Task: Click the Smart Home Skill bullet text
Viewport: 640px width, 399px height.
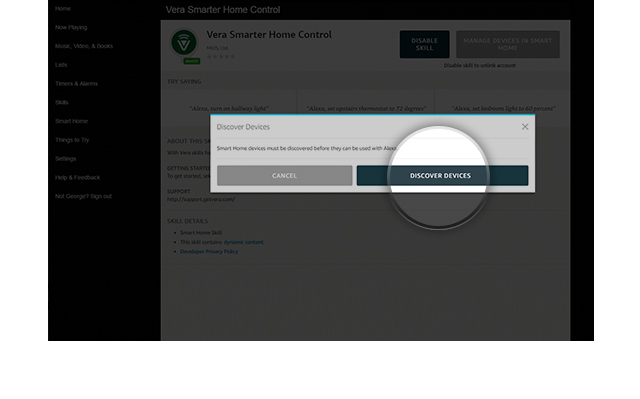Action: (201, 233)
